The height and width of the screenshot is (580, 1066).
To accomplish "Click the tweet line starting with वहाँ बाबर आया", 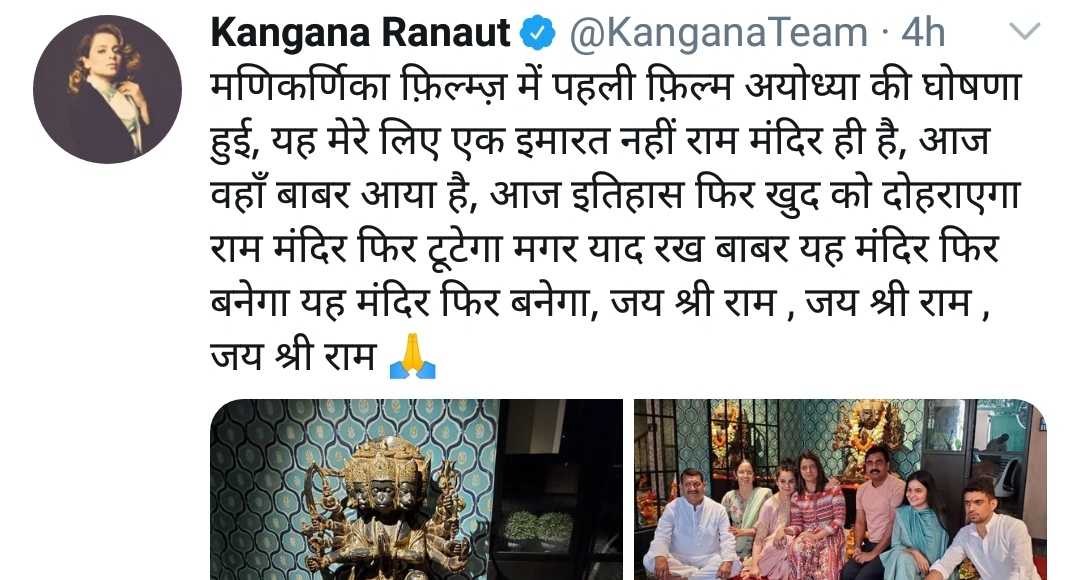I will point(615,196).
